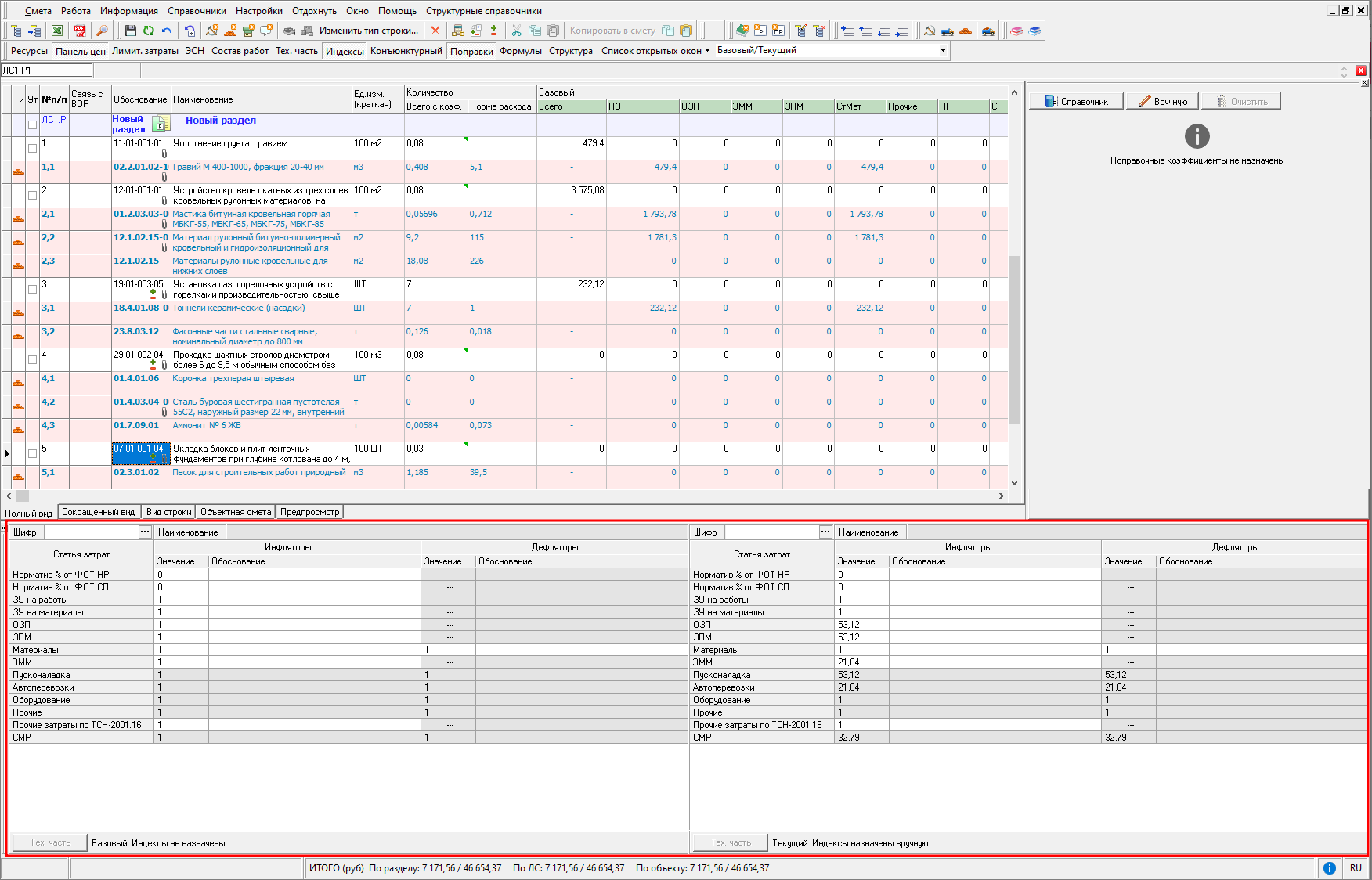Screen dimensions: 1372x880
Task: Delete row with red X icon
Action: click(435, 31)
